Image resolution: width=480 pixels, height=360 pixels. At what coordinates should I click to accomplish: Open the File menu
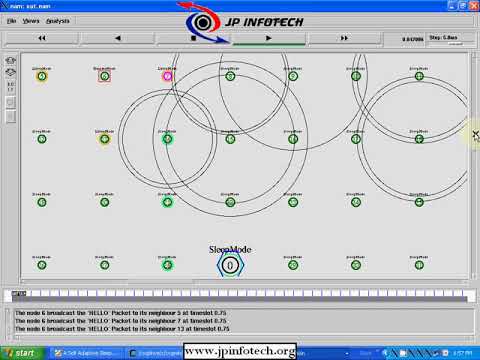click(x=12, y=21)
